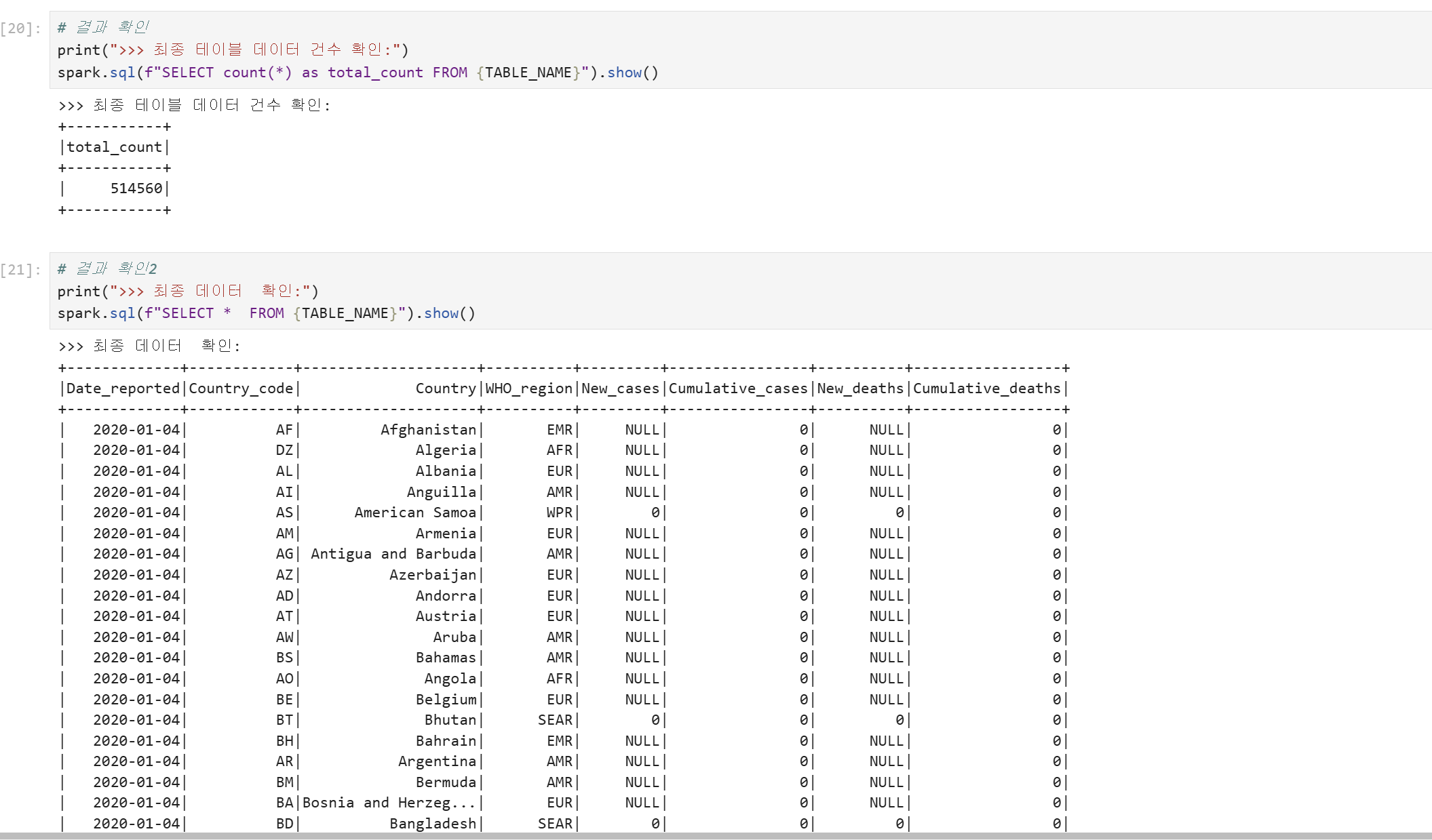Click the cell 21 execution prompt
Screen dimensions: 1432x840
coord(20,270)
